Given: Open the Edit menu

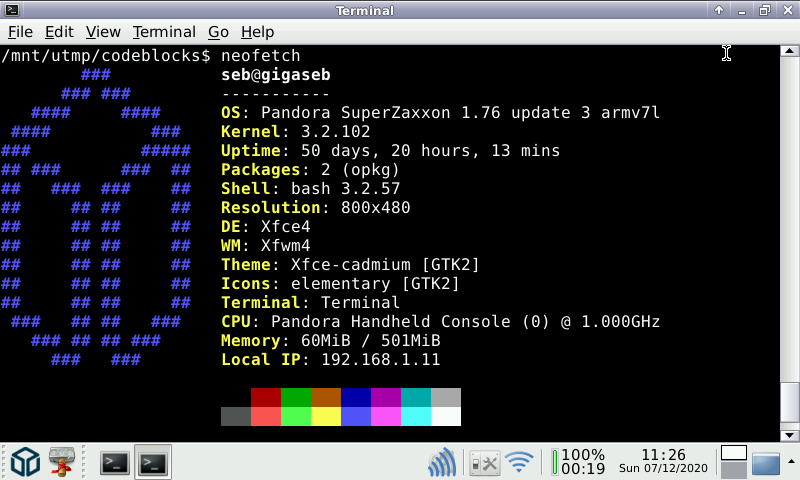Looking at the screenshot, I should click(x=59, y=32).
